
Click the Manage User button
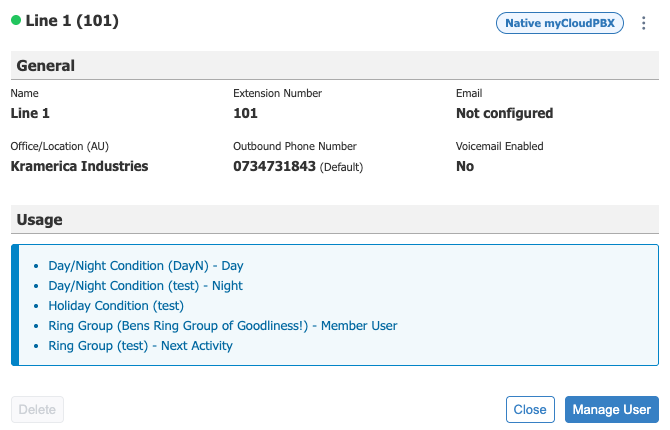click(x=612, y=409)
